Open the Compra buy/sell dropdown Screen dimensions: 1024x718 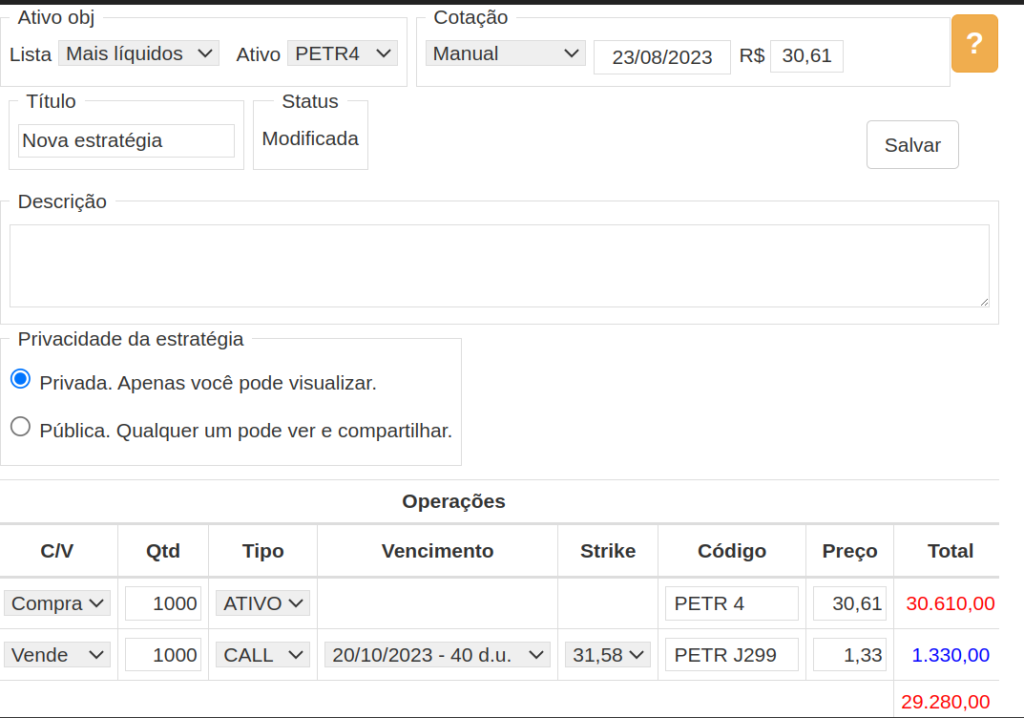tap(57, 603)
